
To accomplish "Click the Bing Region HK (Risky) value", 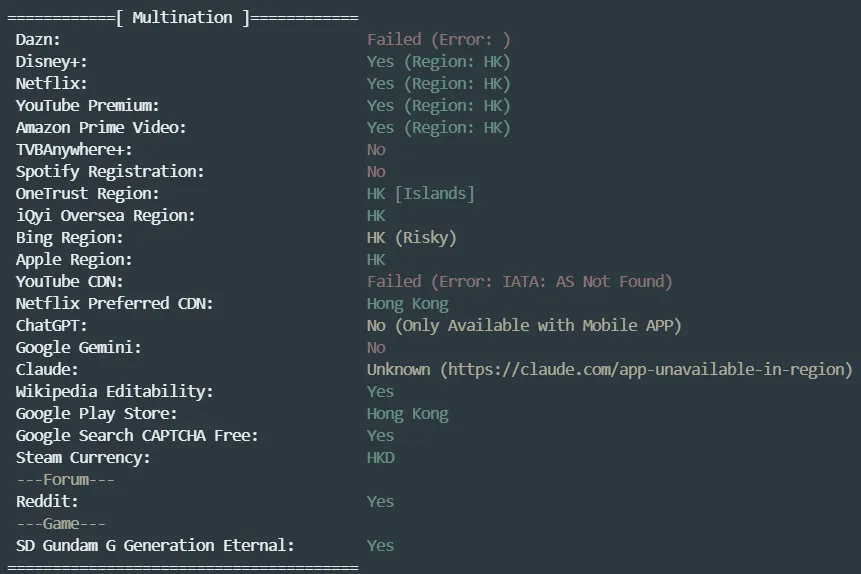I will (411, 238).
